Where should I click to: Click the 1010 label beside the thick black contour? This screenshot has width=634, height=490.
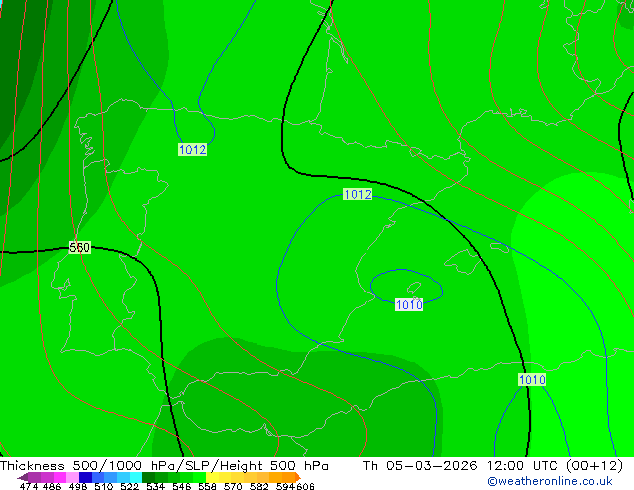[x=532, y=380]
